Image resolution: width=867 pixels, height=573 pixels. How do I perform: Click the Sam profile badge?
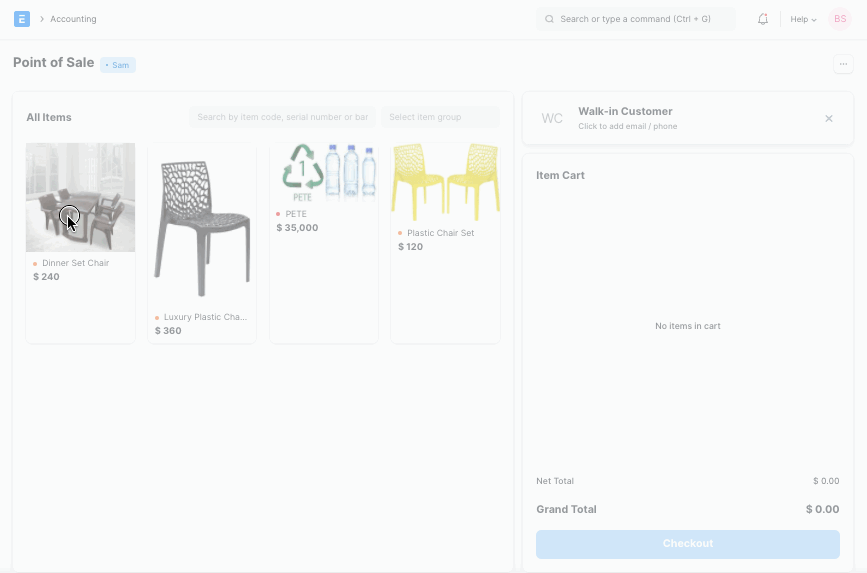pyautogui.click(x=118, y=65)
